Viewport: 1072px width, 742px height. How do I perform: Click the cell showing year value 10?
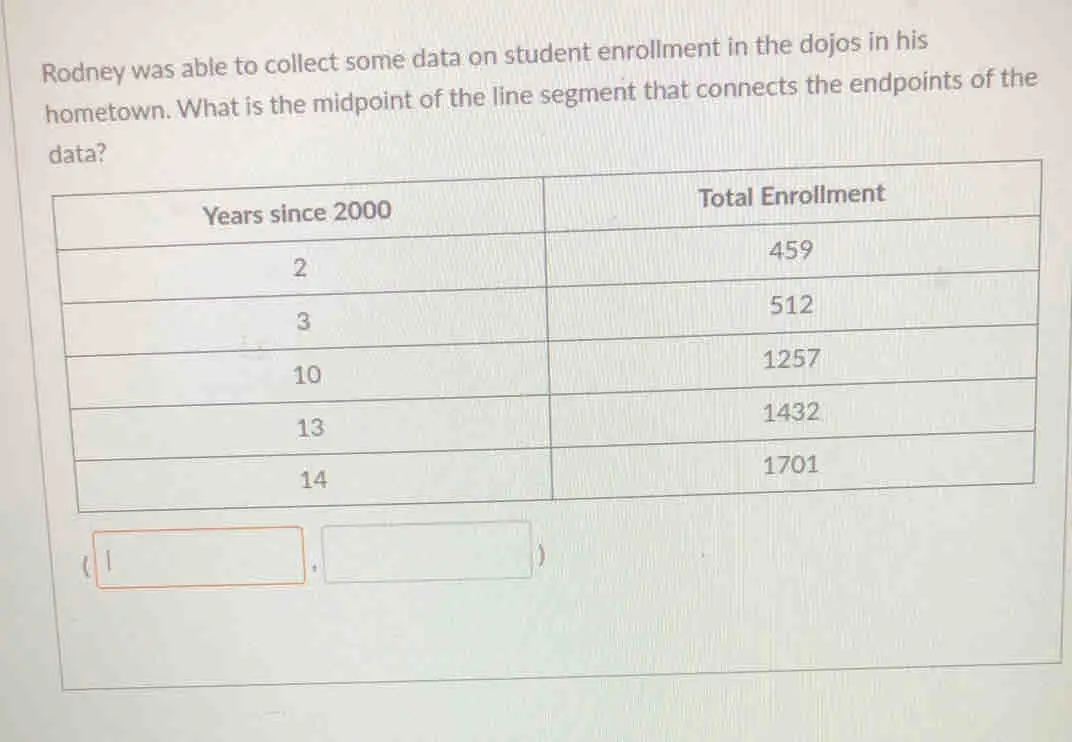coord(307,375)
